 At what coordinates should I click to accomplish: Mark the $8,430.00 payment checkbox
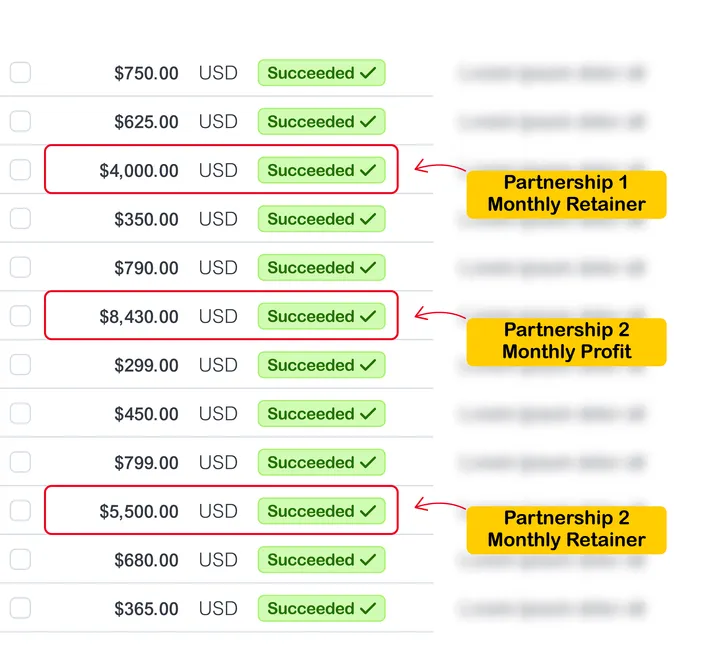pyautogui.click(x=20, y=316)
